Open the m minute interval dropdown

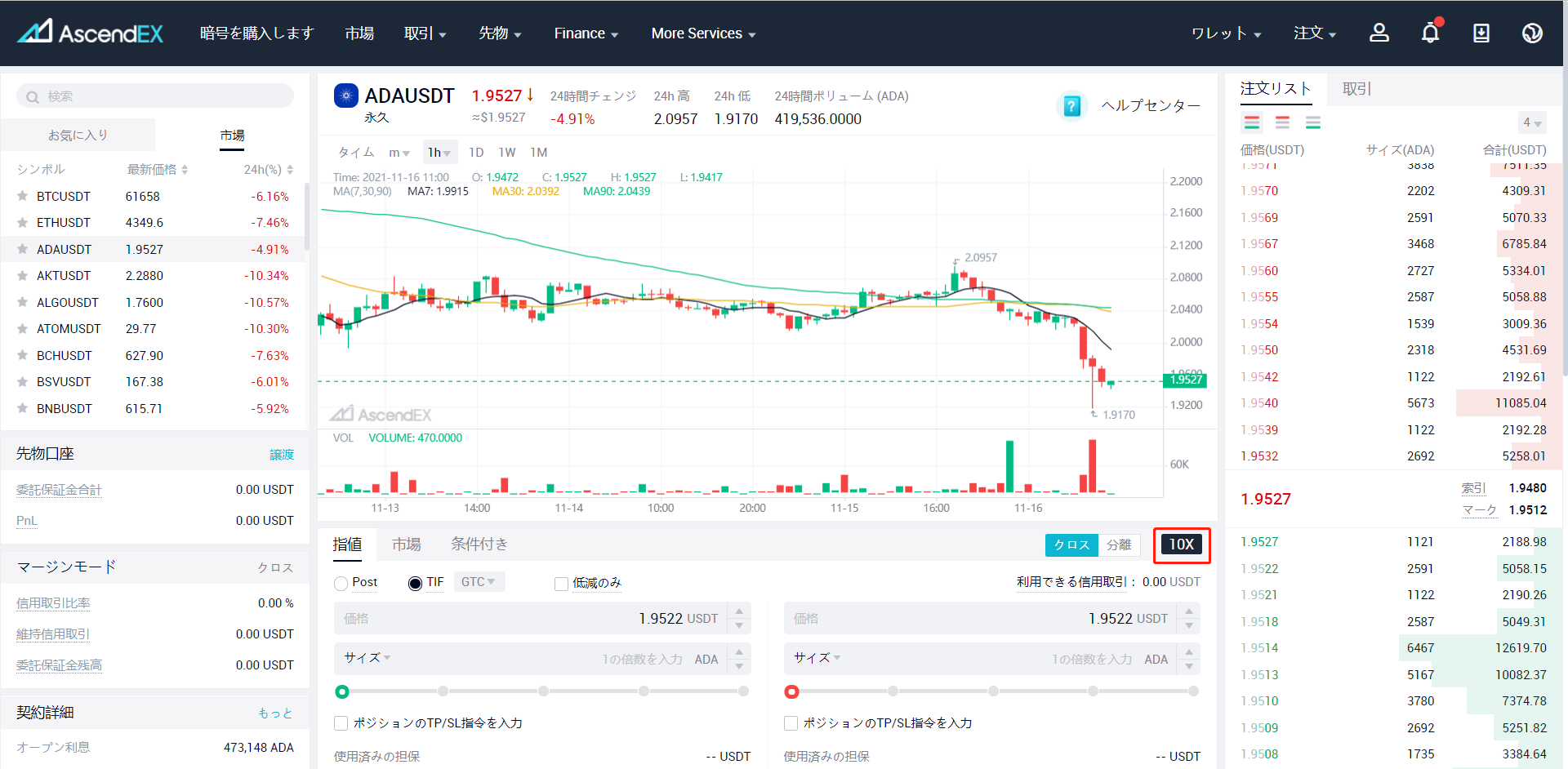399,153
